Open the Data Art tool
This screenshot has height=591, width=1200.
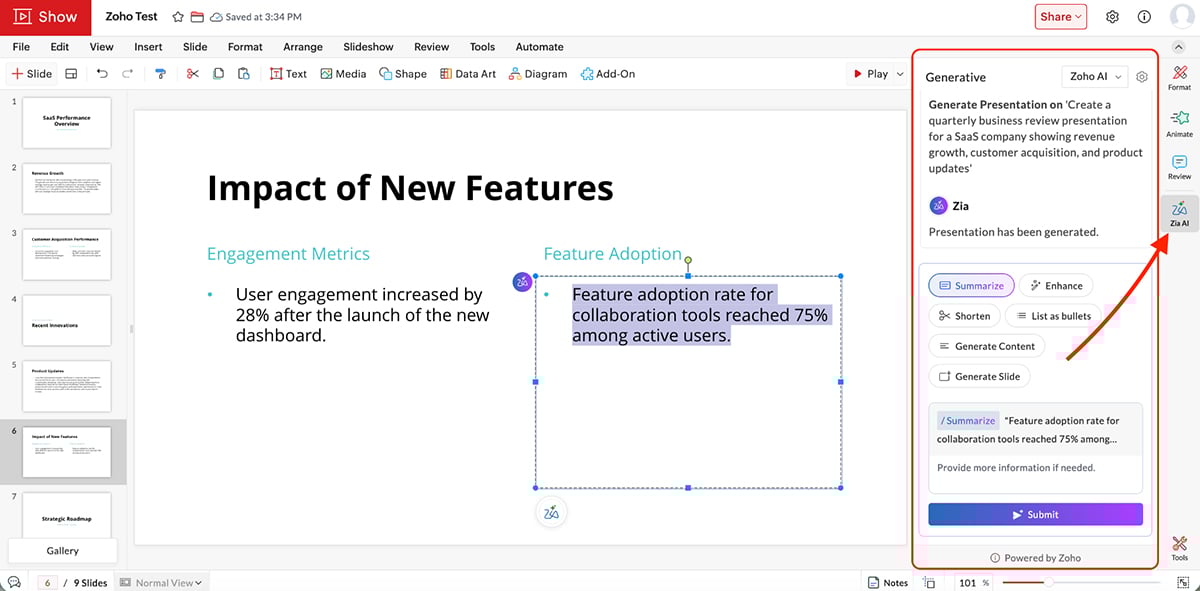point(467,73)
